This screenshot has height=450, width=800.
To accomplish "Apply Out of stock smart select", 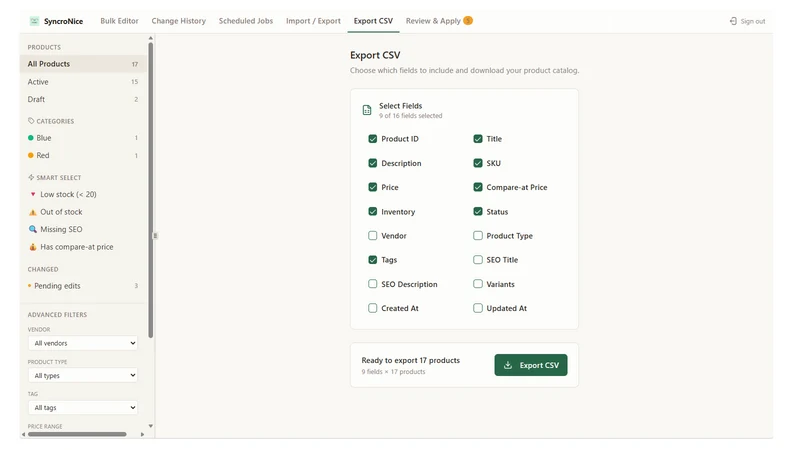I will 83,212.
